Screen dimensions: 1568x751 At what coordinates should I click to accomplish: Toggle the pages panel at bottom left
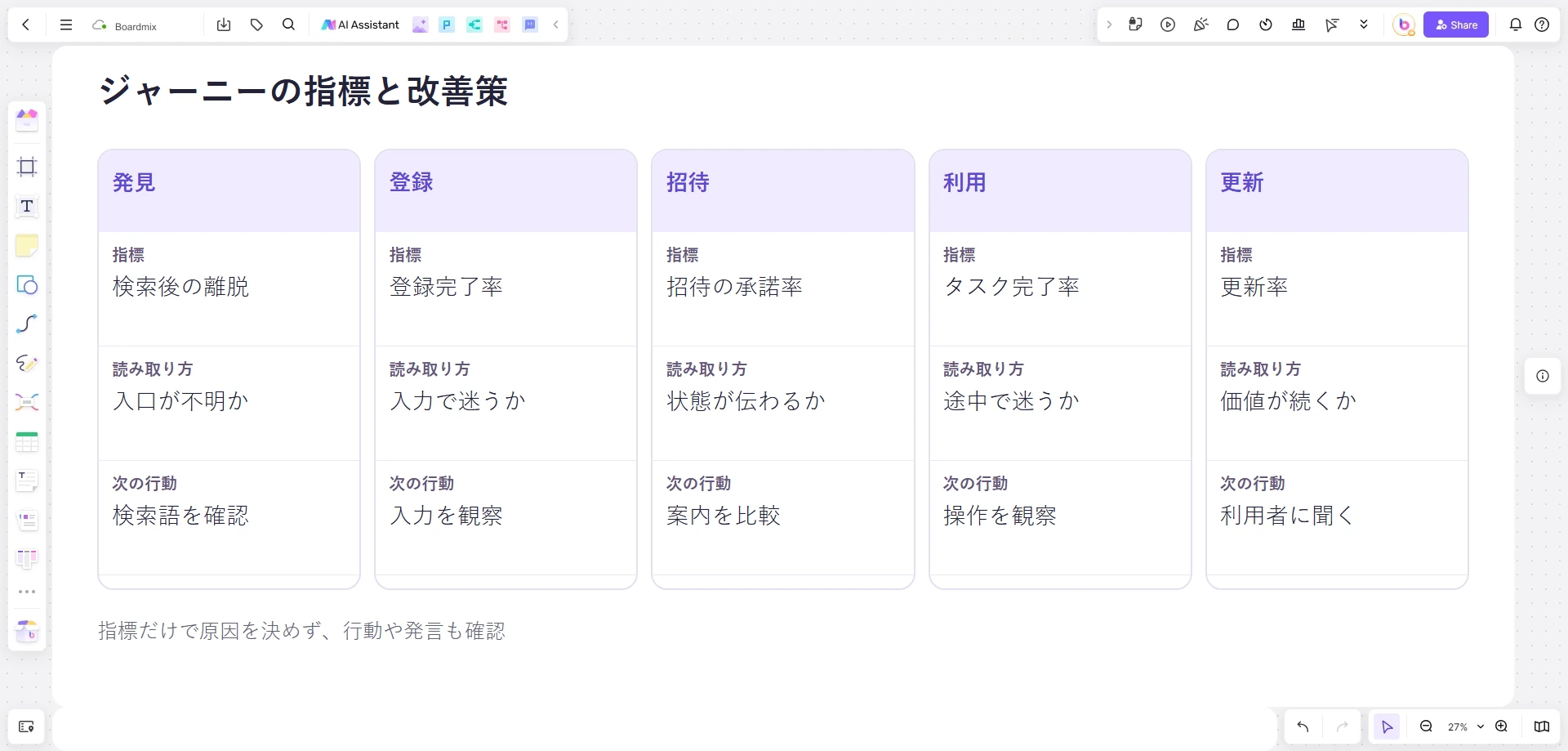[x=26, y=726]
